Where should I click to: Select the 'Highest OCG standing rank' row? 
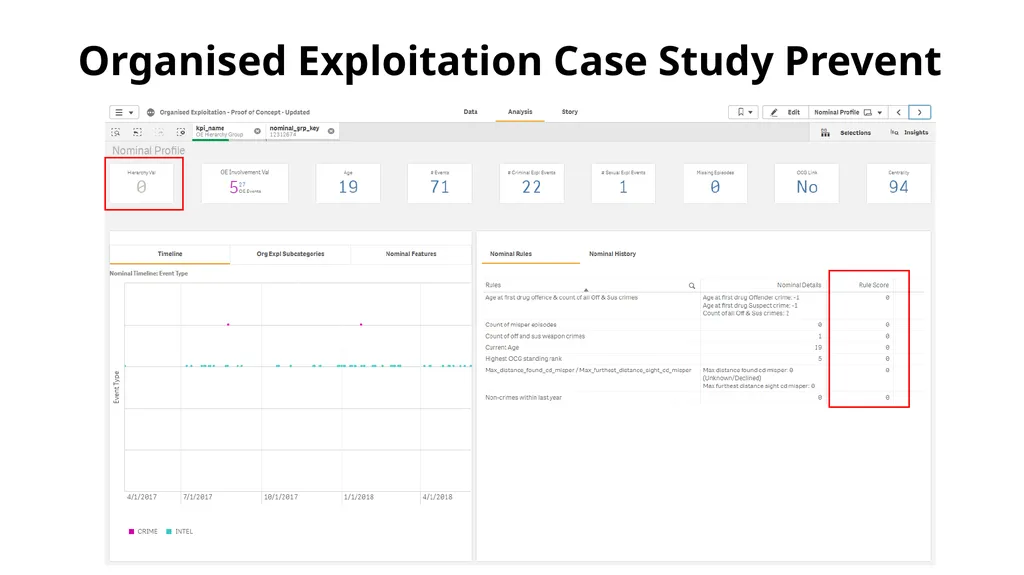click(687, 359)
